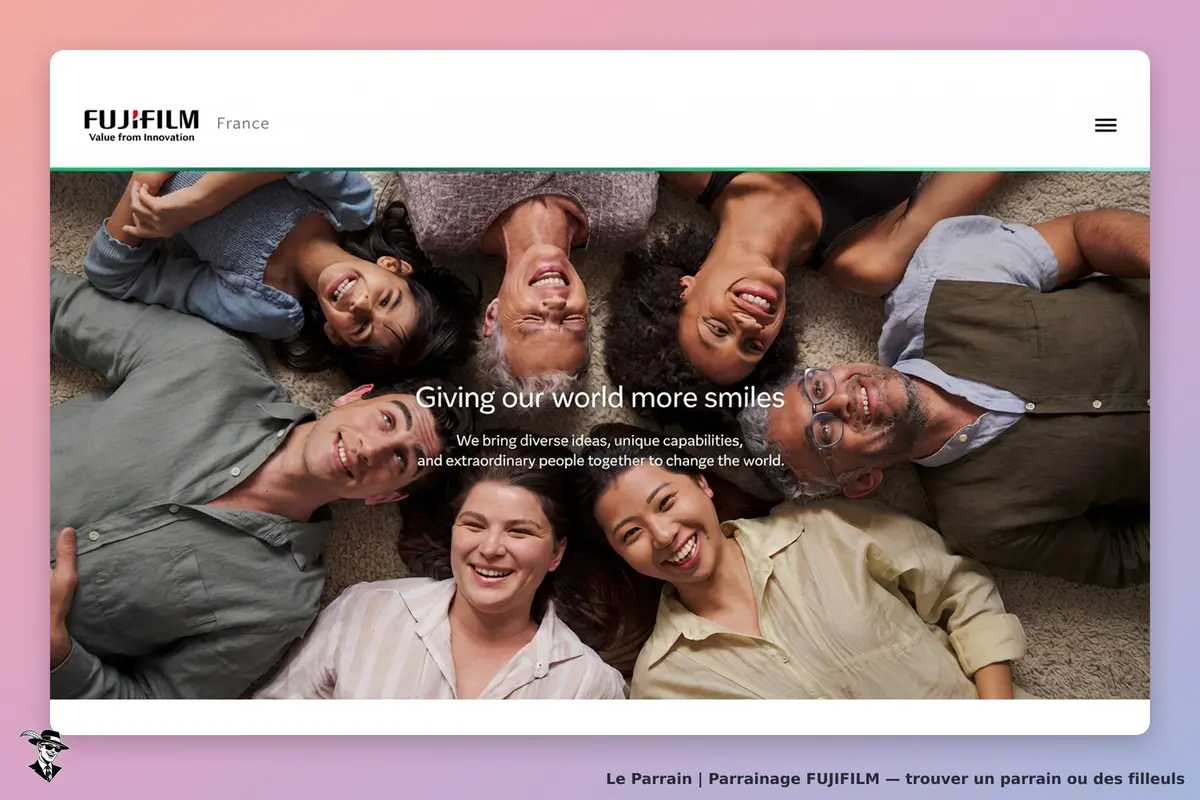Click the "Le Parrain | Parrainage FUJIFILM" caption
Screen dimensions: 1200x800
click(x=895, y=778)
